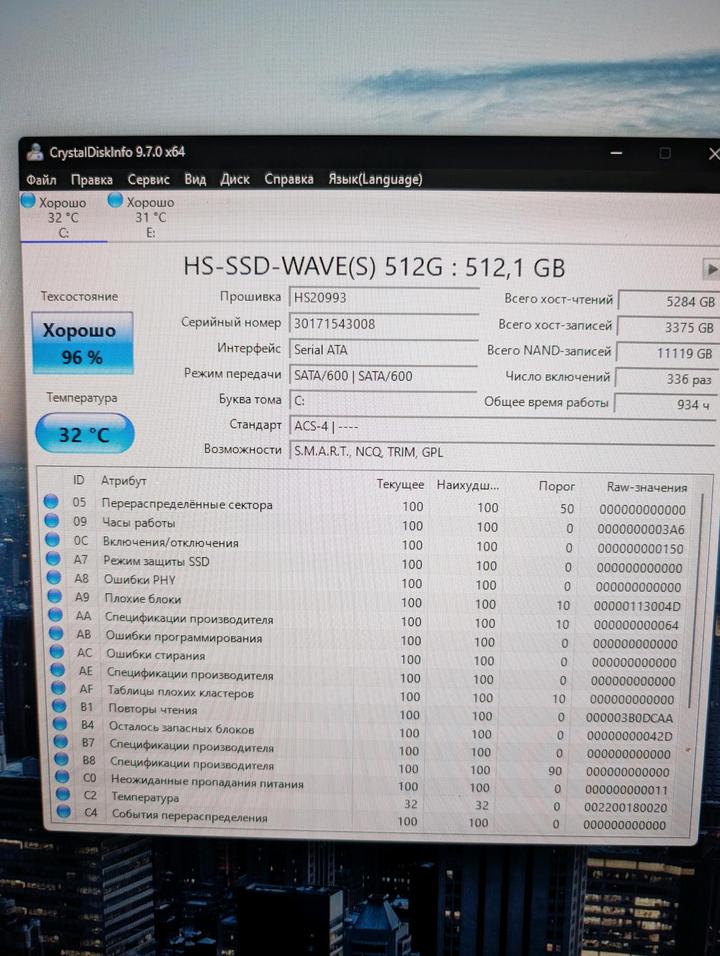The height and width of the screenshot is (956, 720).
Task: Click the Raw-значения column header
Action: pos(647,487)
